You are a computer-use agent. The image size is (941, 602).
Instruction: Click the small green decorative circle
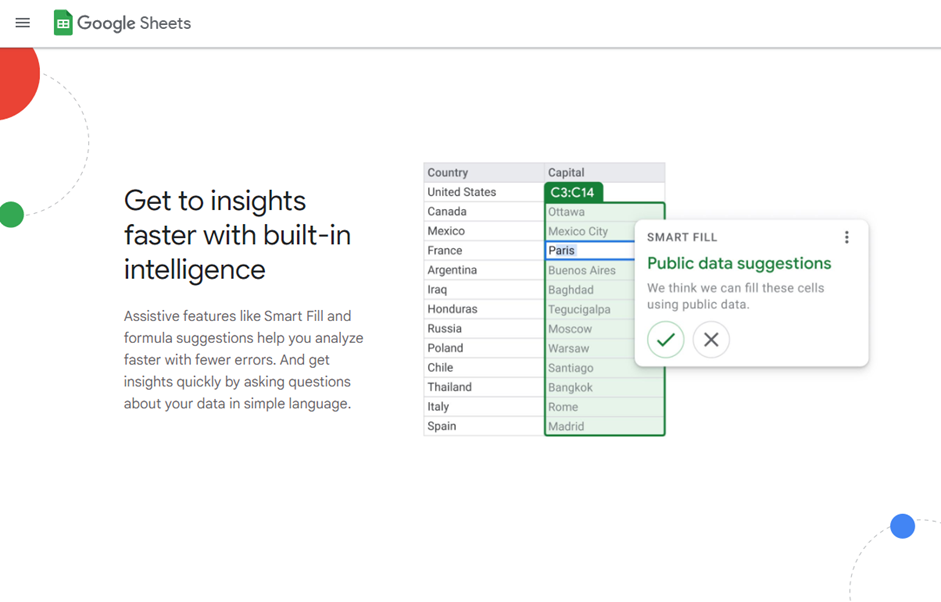[11, 214]
